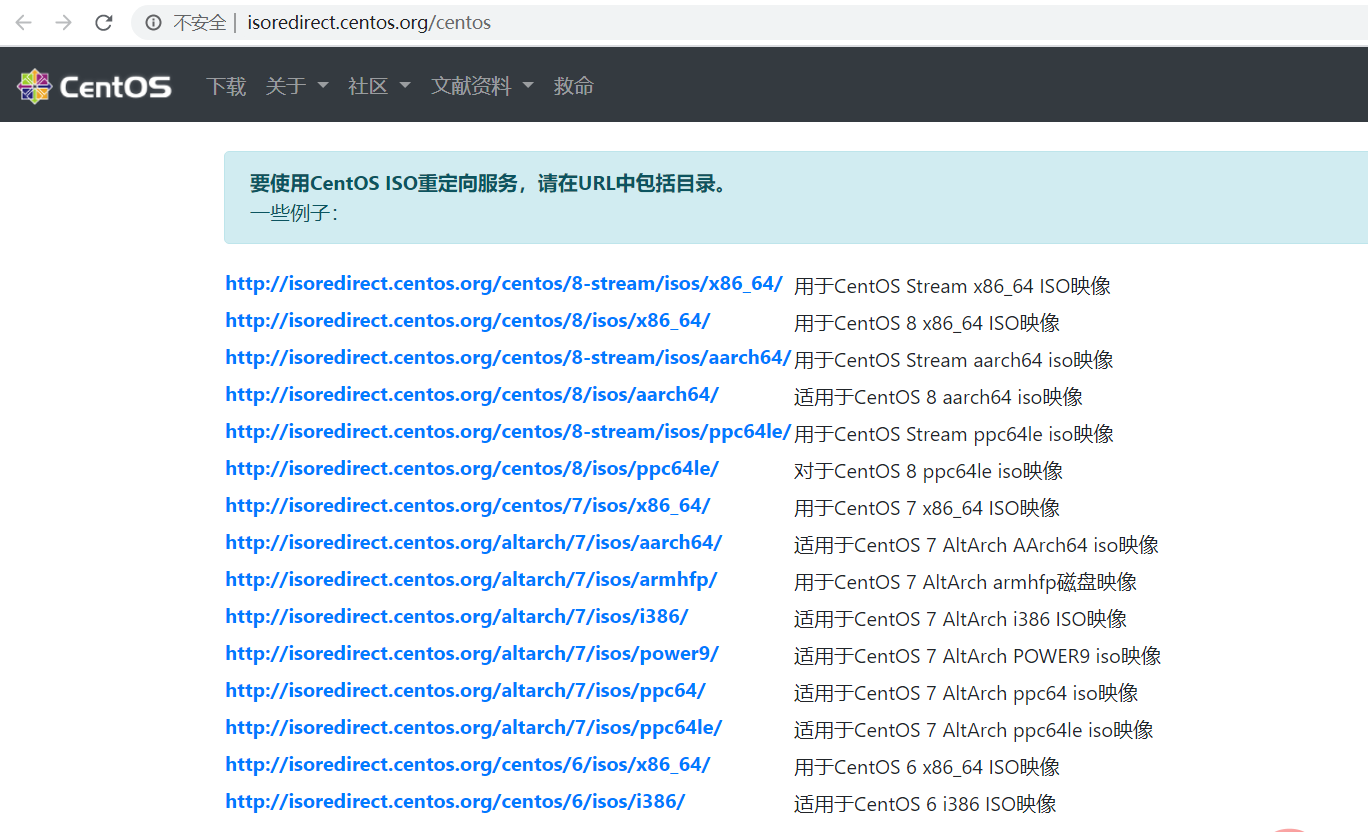Open the altarch/7/isos/aarch64/ link

pyautogui.click(x=474, y=543)
